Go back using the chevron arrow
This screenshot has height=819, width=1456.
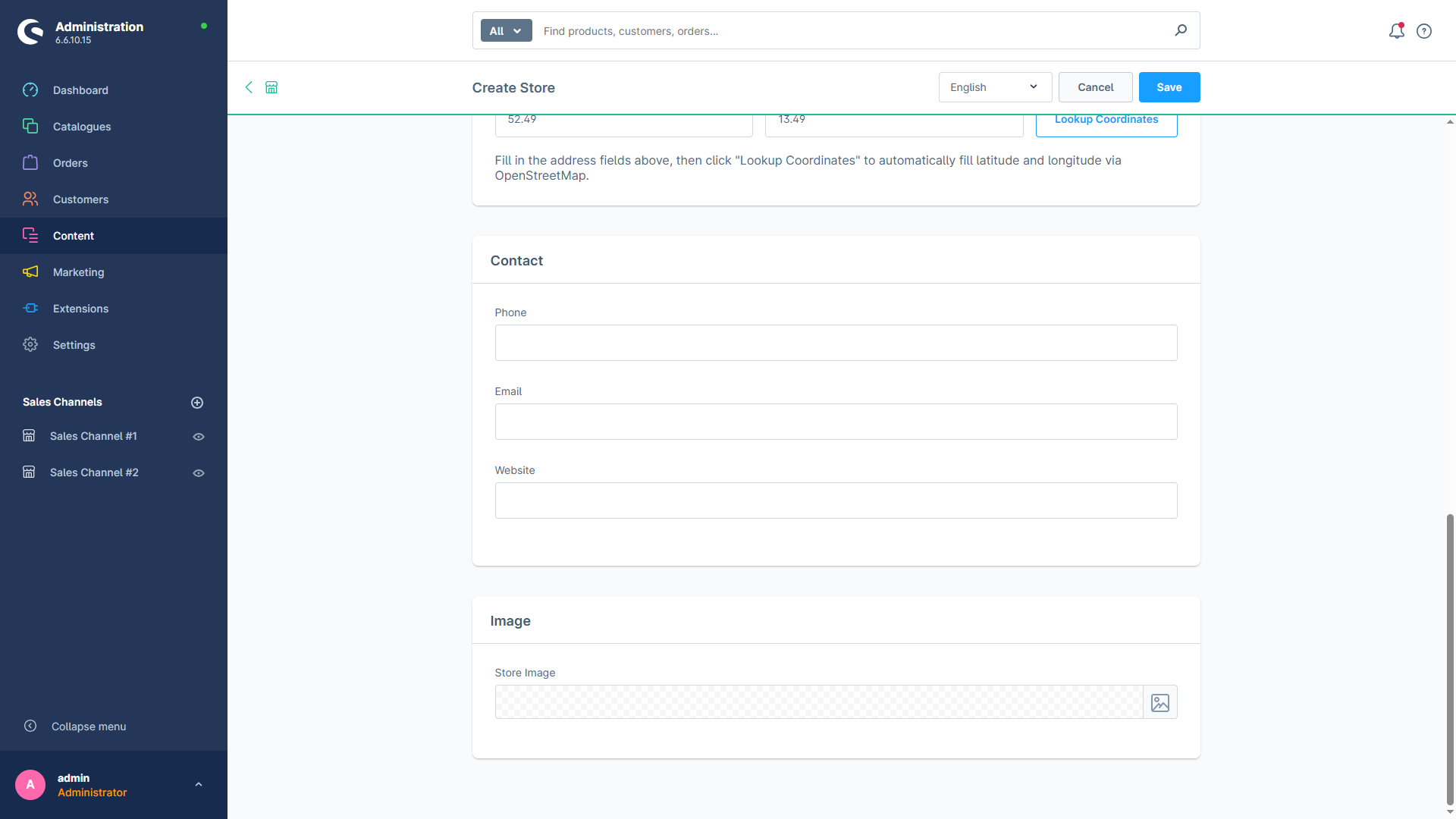point(249,87)
